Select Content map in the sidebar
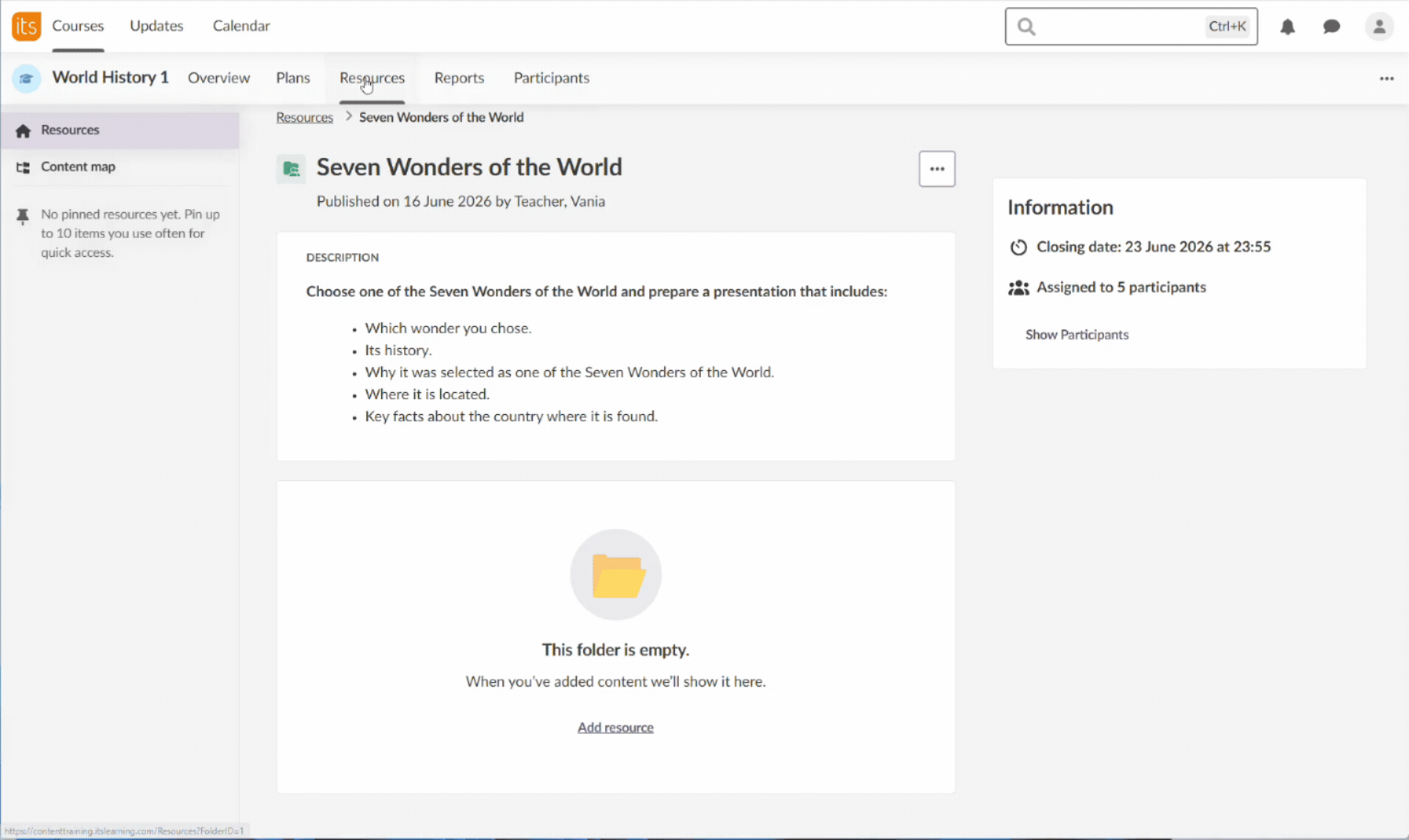This screenshot has height=840, width=1409. point(120,167)
